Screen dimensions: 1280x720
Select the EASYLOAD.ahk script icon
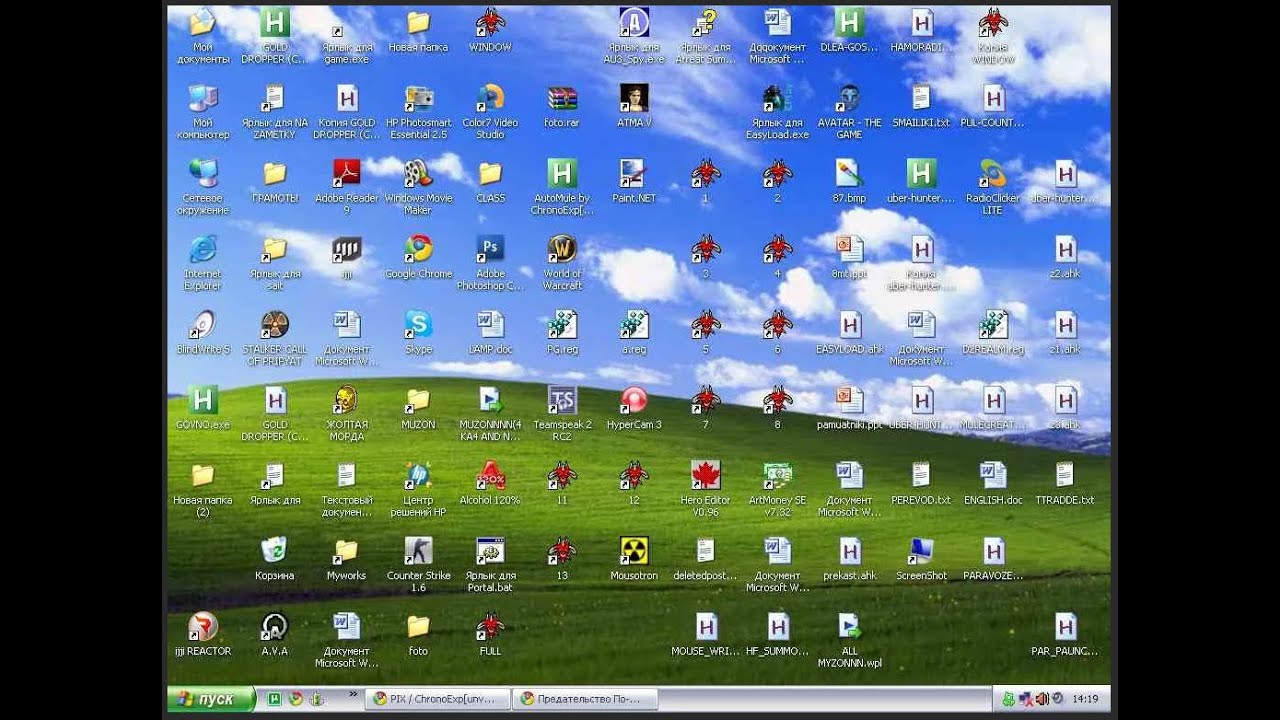[x=849, y=333]
